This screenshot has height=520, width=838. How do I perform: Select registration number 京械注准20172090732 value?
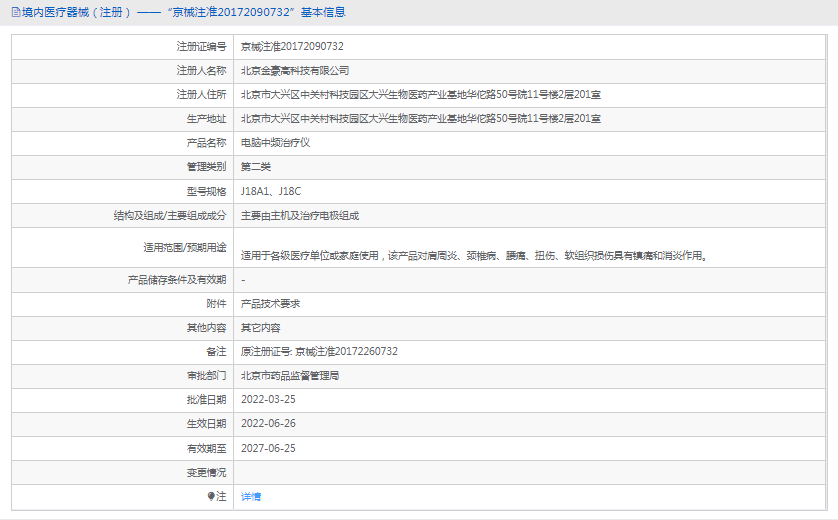(292, 46)
